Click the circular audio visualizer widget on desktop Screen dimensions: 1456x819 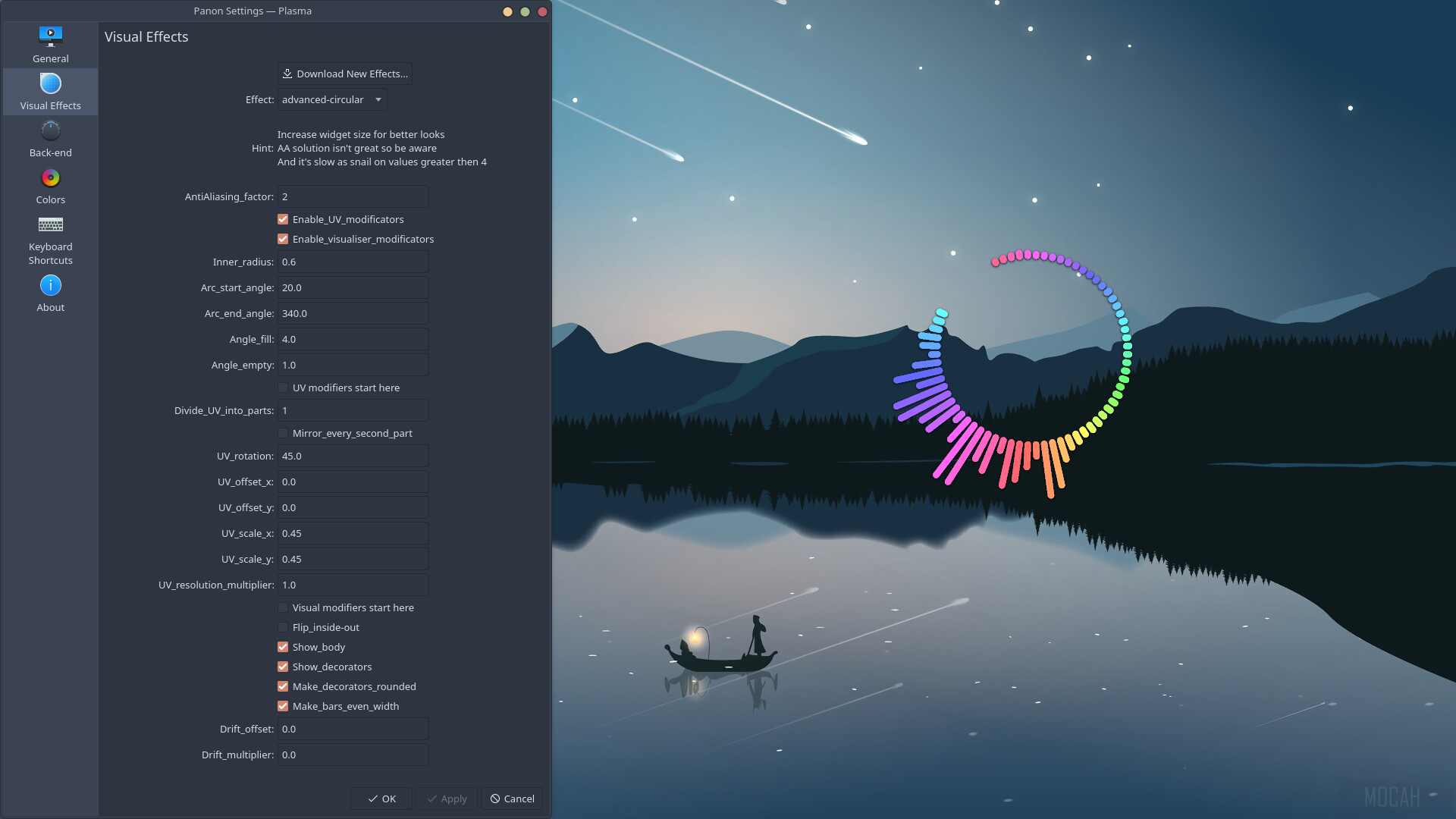pos(1012,374)
